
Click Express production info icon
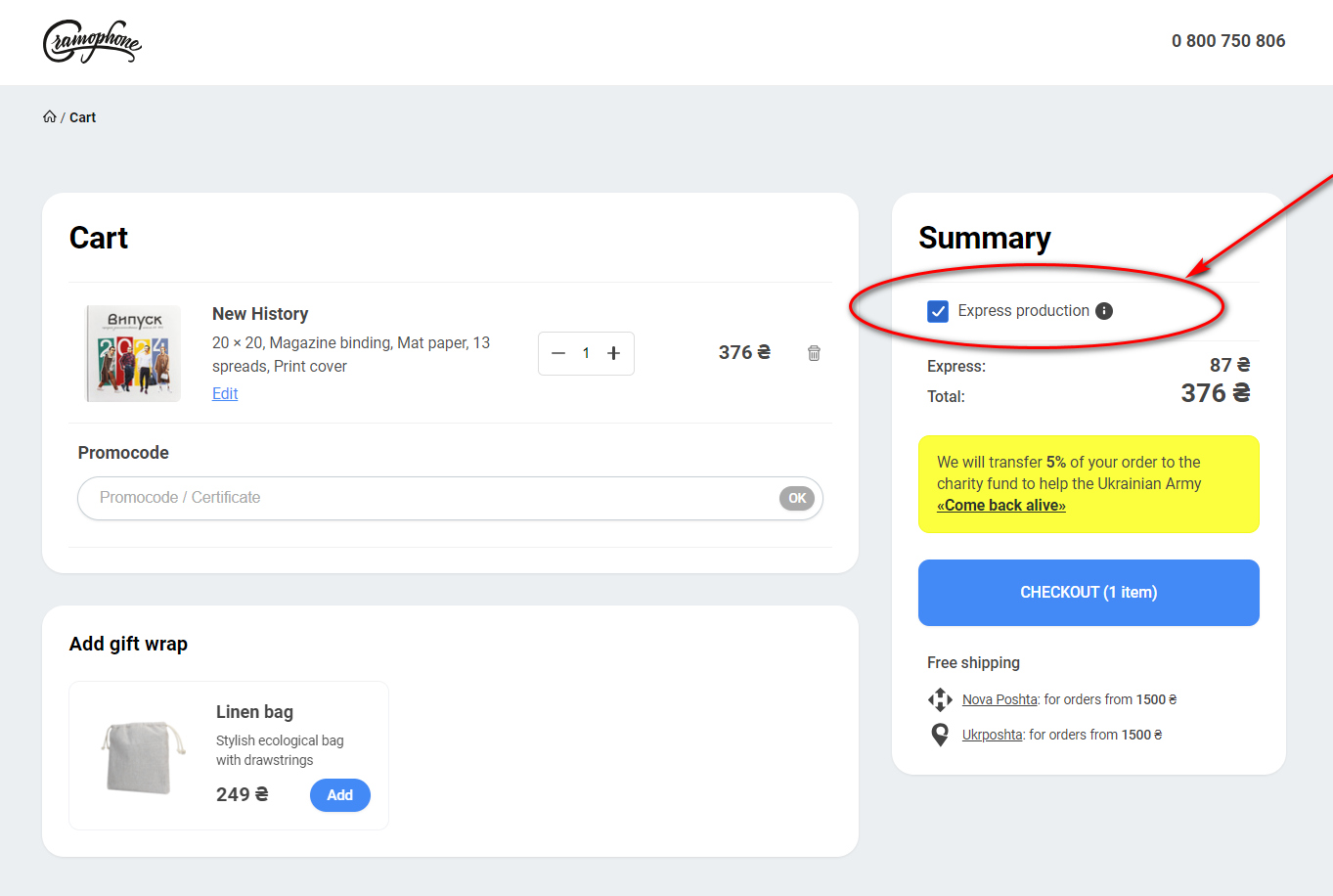(1104, 311)
